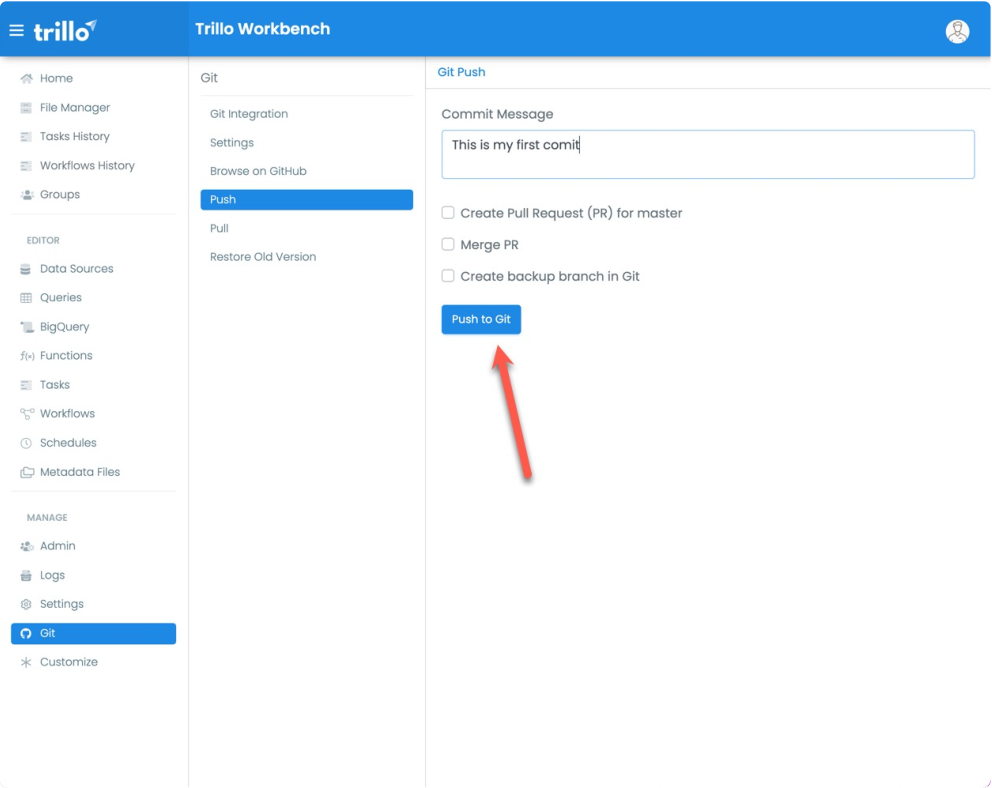Viewport: 992px width, 788px height.
Task: Click the GitHub icon beside Git
Action: coord(26,634)
